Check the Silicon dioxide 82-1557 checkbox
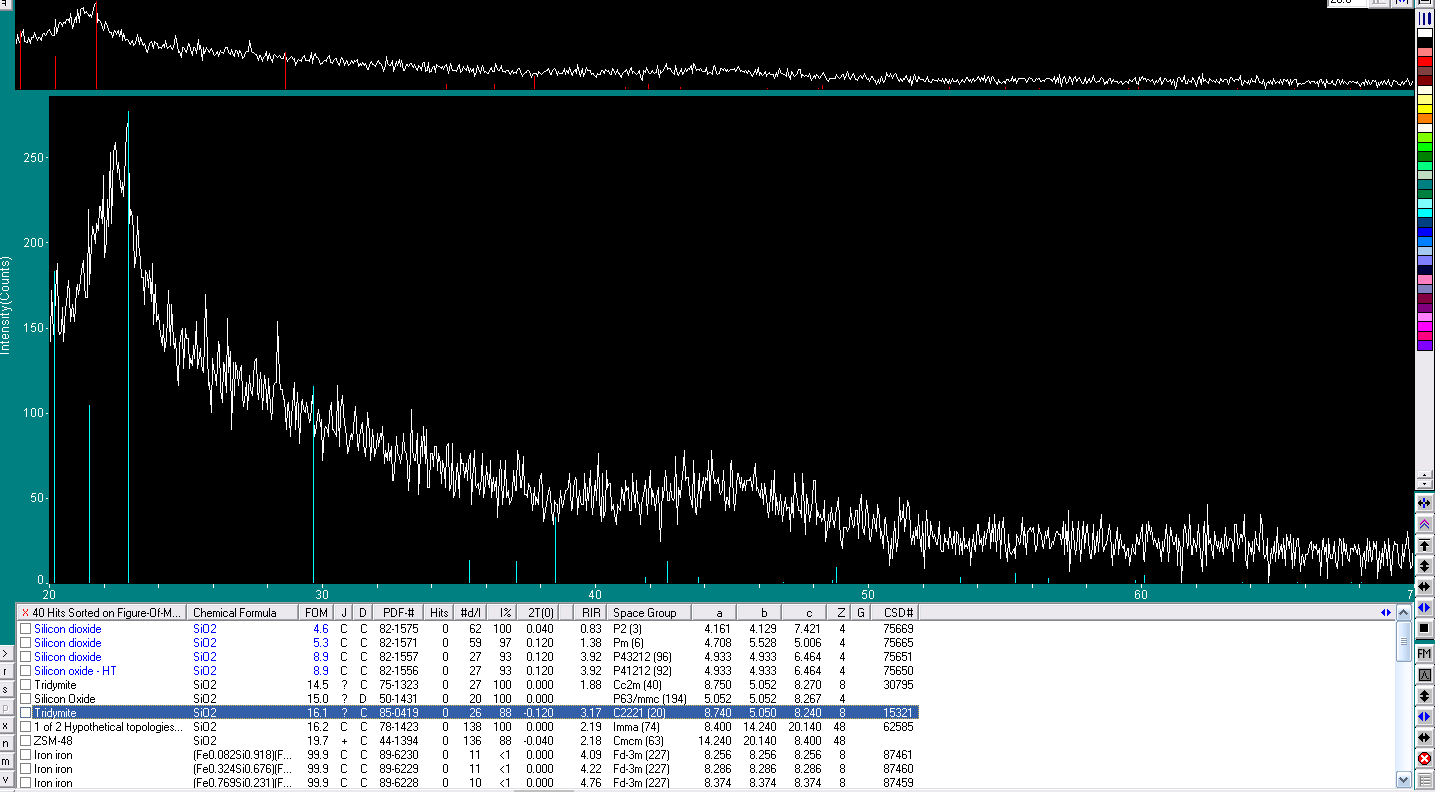The image size is (1435, 792). [x=26, y=657]
